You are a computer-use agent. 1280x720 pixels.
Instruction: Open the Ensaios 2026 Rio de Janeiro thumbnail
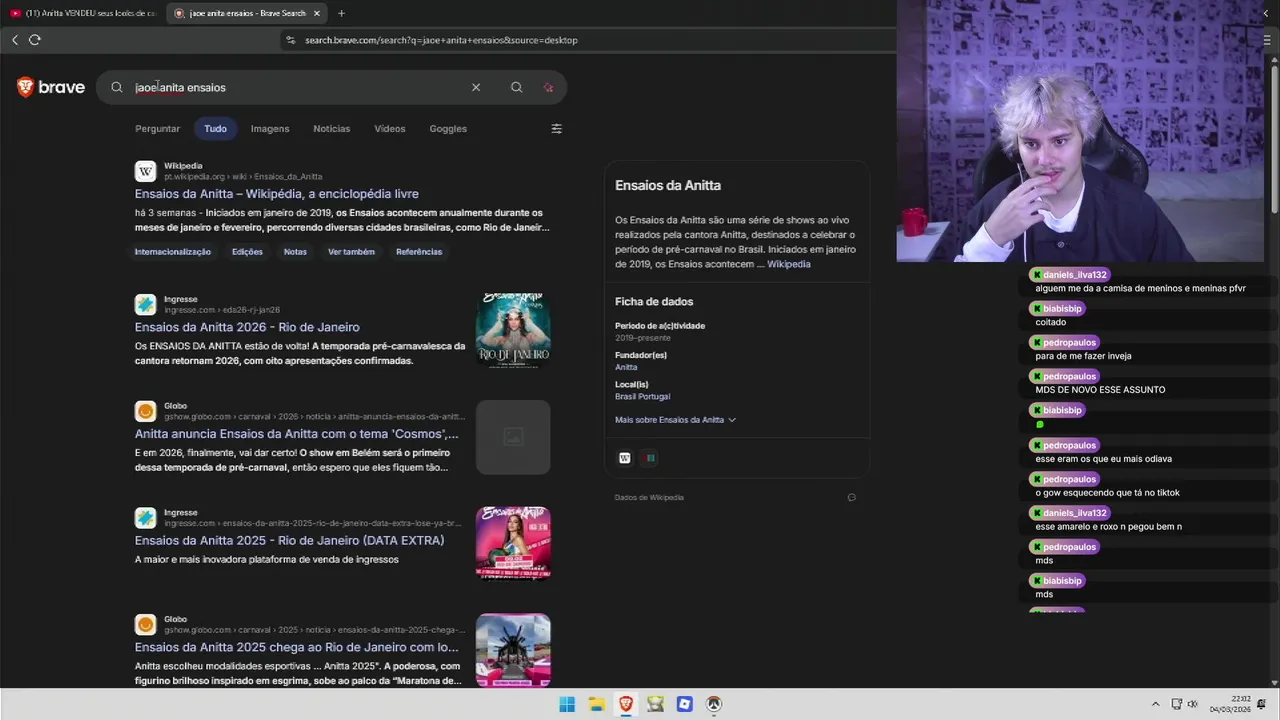click(x=513, y=330)
